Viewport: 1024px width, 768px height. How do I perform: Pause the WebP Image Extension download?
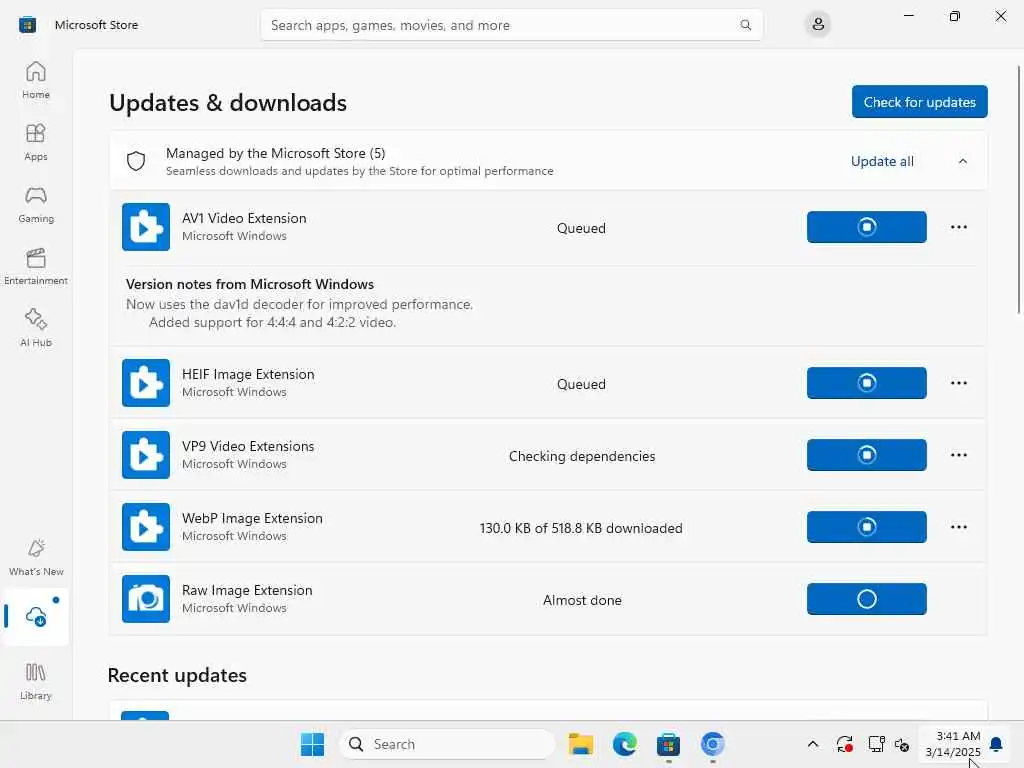click(x=867, y=526)
